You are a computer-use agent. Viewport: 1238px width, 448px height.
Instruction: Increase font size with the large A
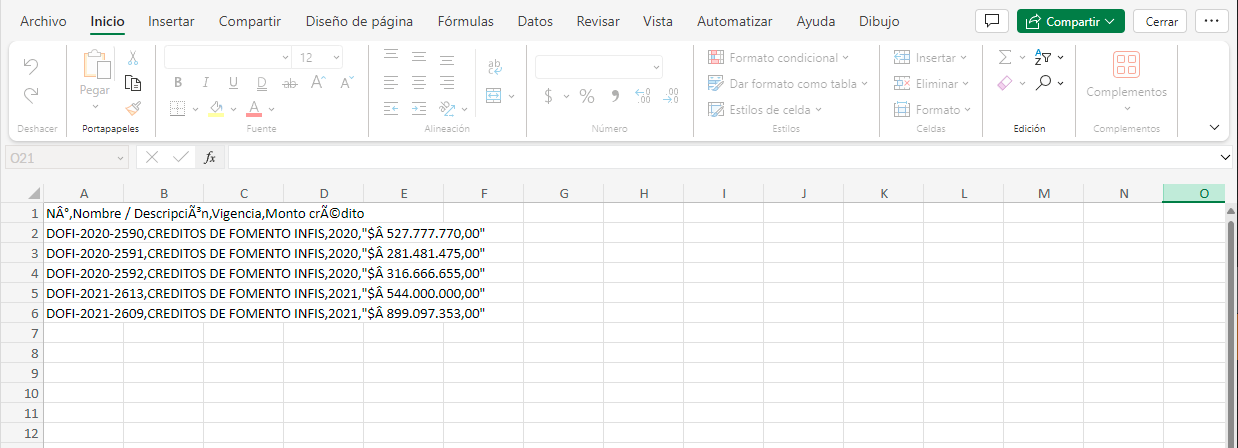[317, 83]
